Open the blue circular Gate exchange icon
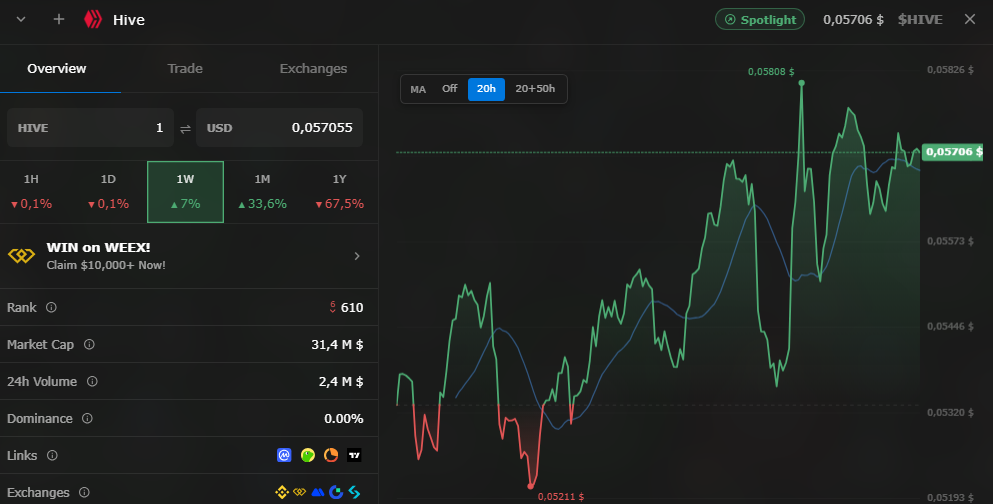Viewport: 993px width, 504px height. pyautogui.click(x=336, y=492)
